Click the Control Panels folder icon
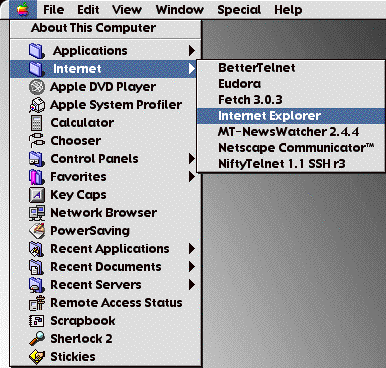The width and height of the screenshot is (386, 368). (x=37, y=159)
